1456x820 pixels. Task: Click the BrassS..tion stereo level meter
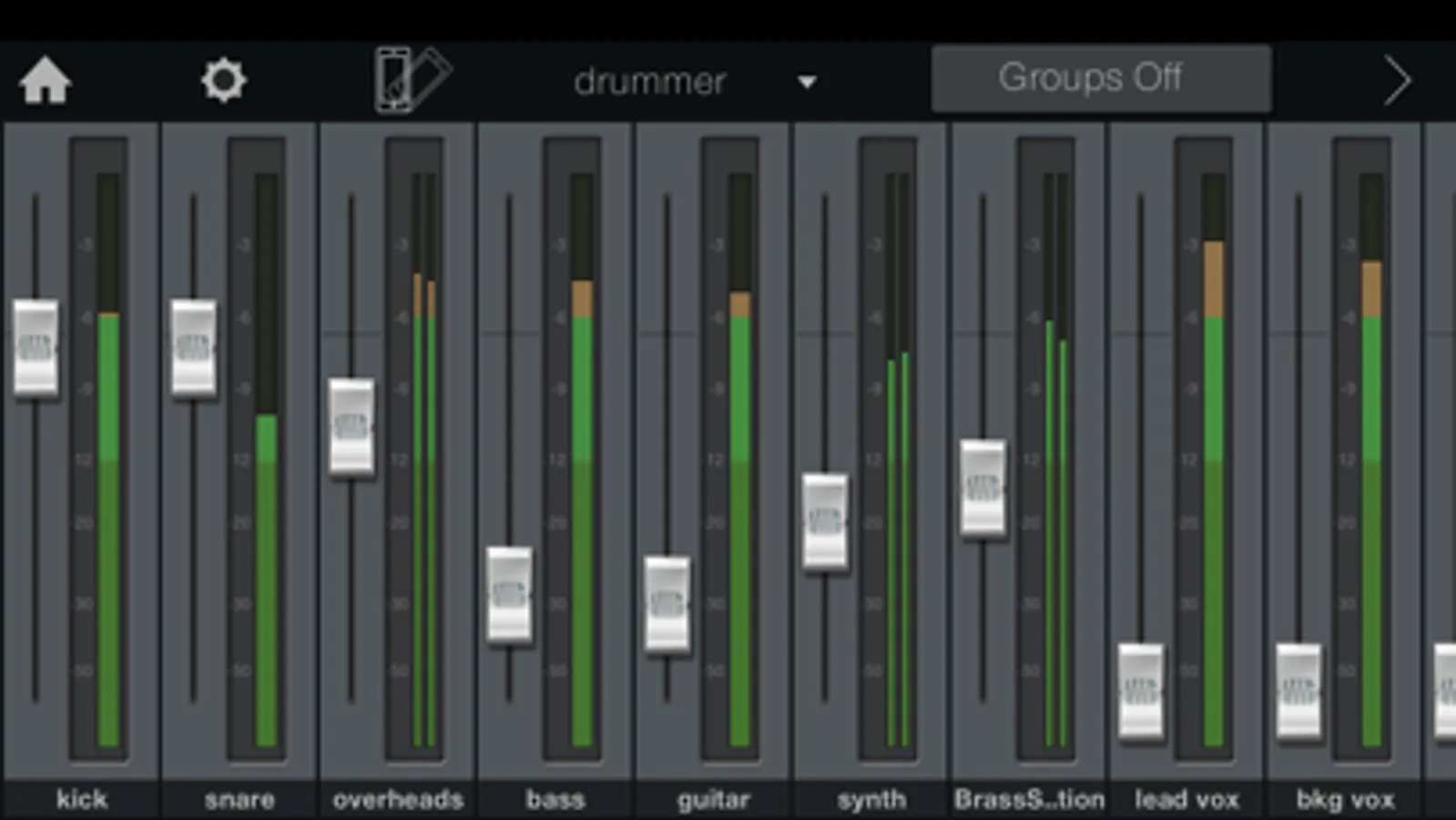(1055, 460)
